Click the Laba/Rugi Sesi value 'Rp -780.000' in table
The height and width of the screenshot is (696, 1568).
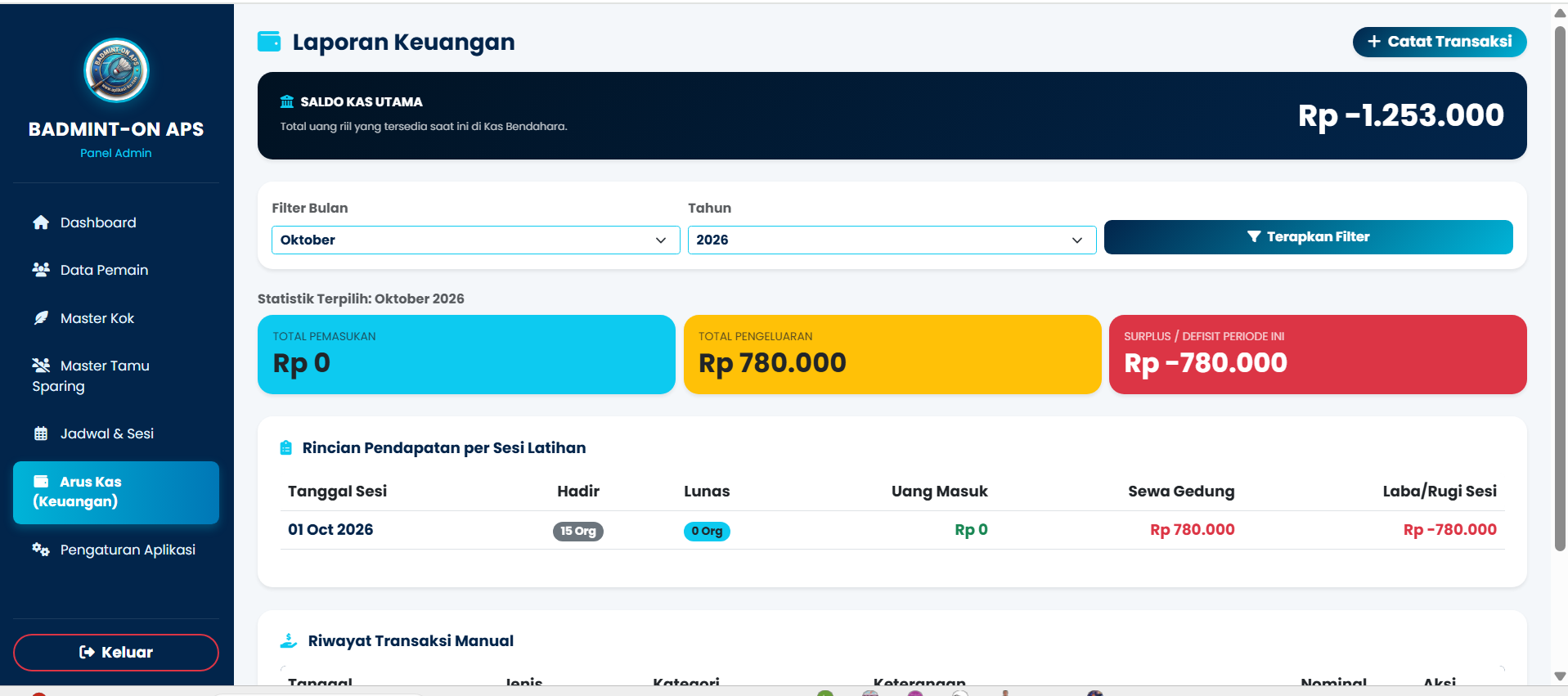[1449, 529]
